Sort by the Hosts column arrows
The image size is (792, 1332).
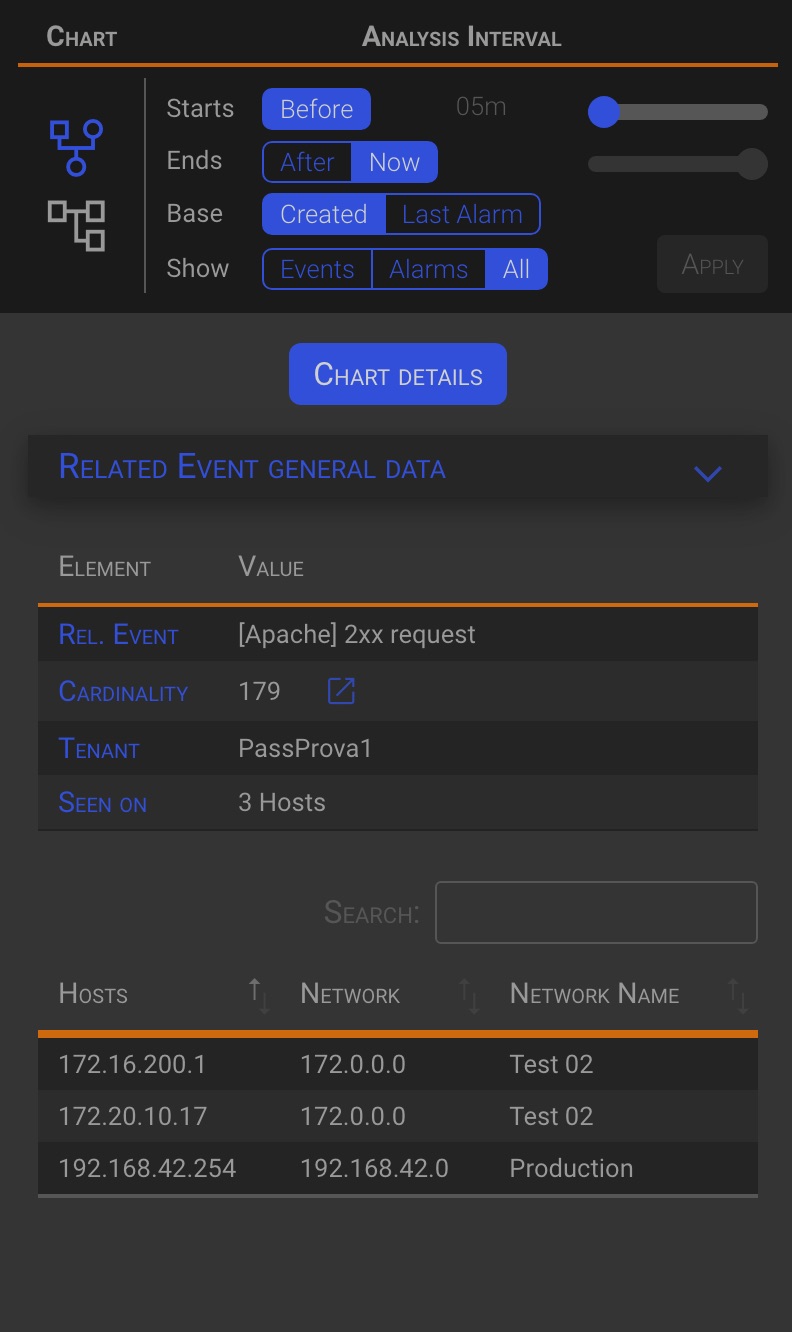[x=259, y=995]
